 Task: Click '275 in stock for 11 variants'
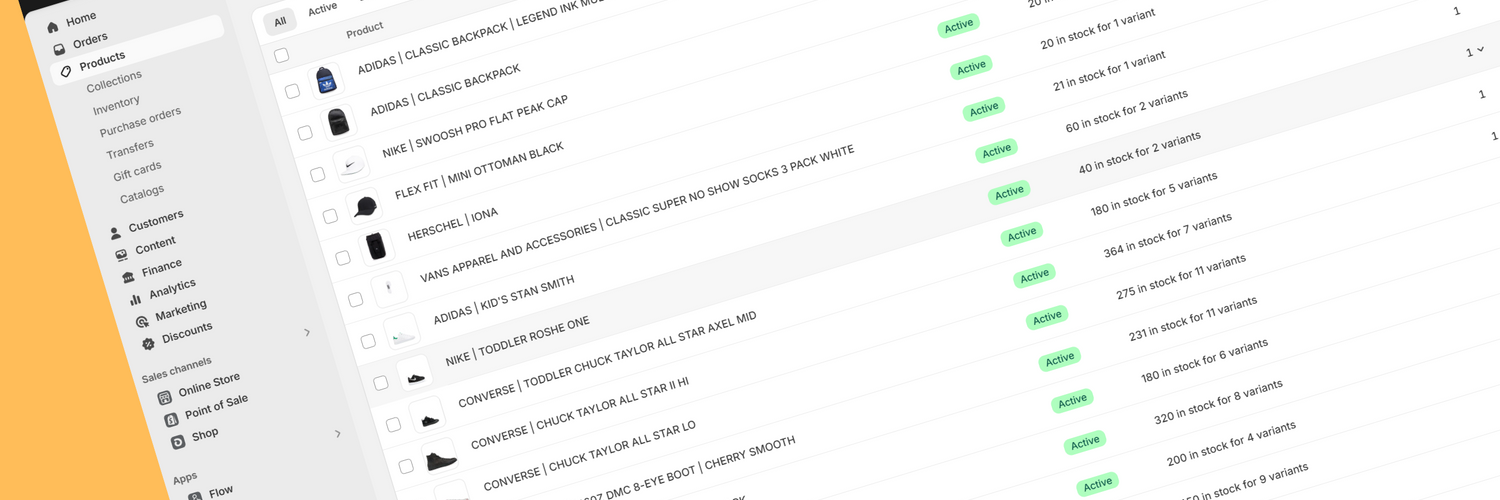[x=1181, y=274]
